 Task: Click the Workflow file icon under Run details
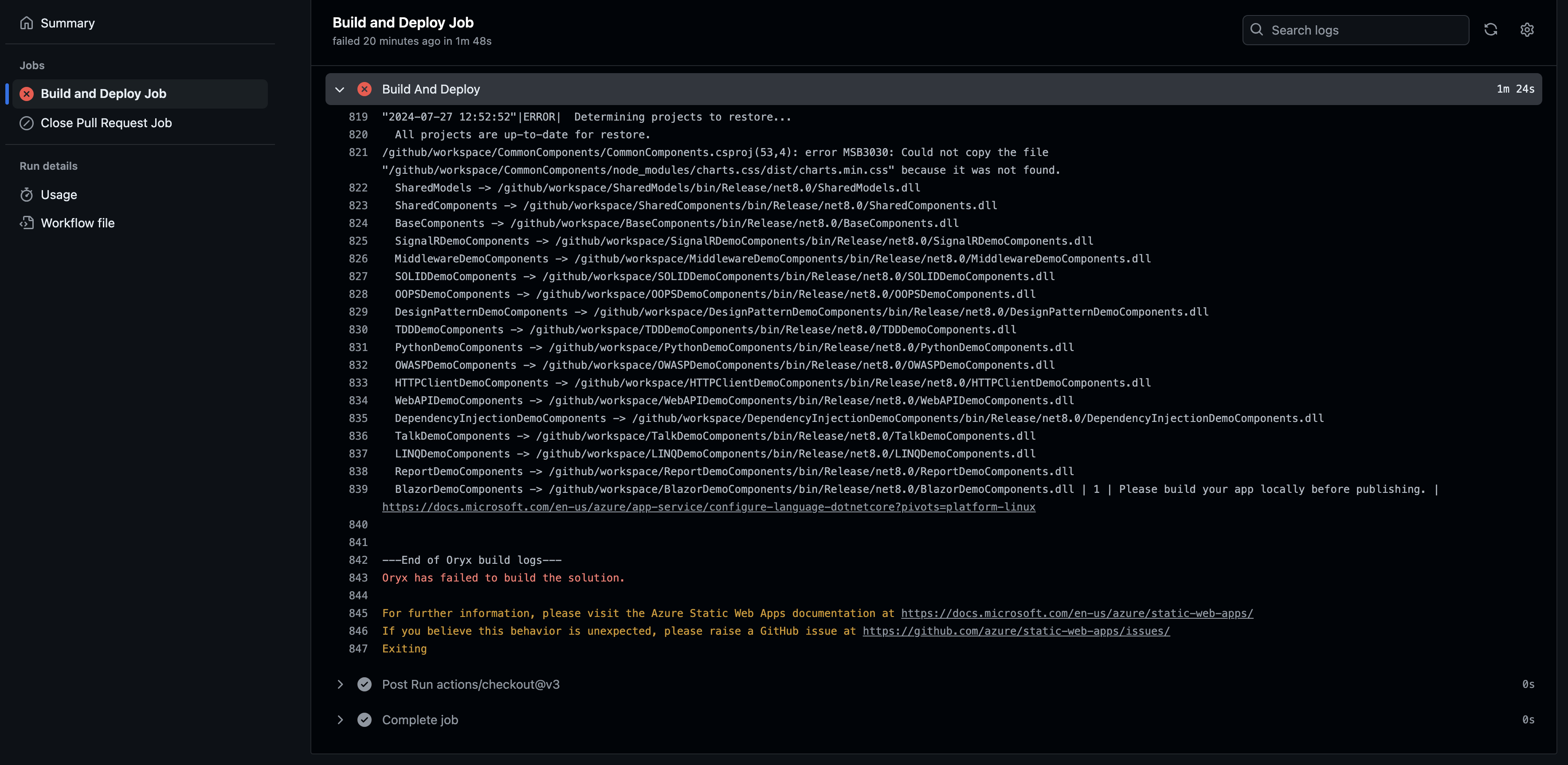[x=26, y=222]
